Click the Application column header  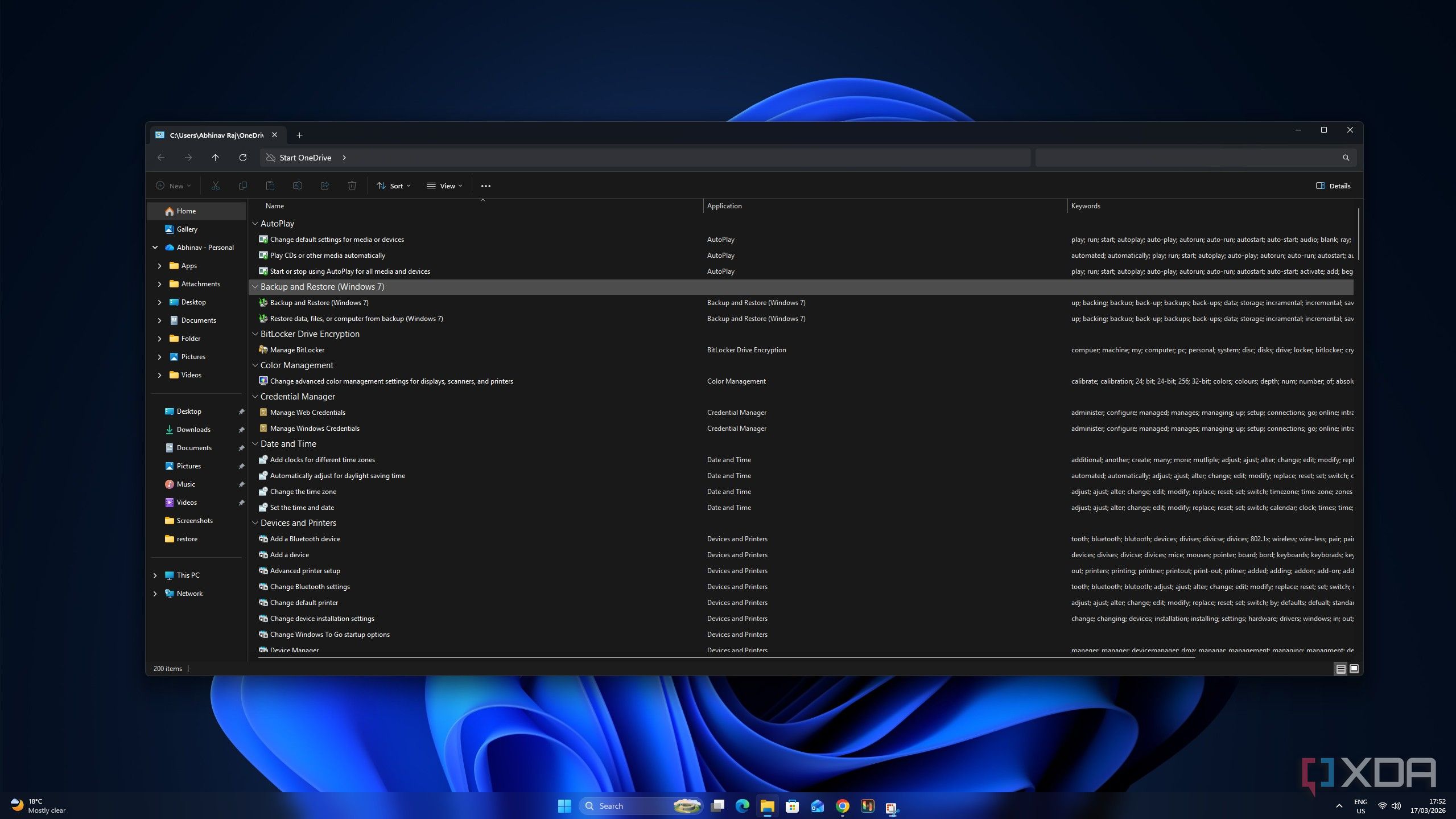click(x=724, y=206)
